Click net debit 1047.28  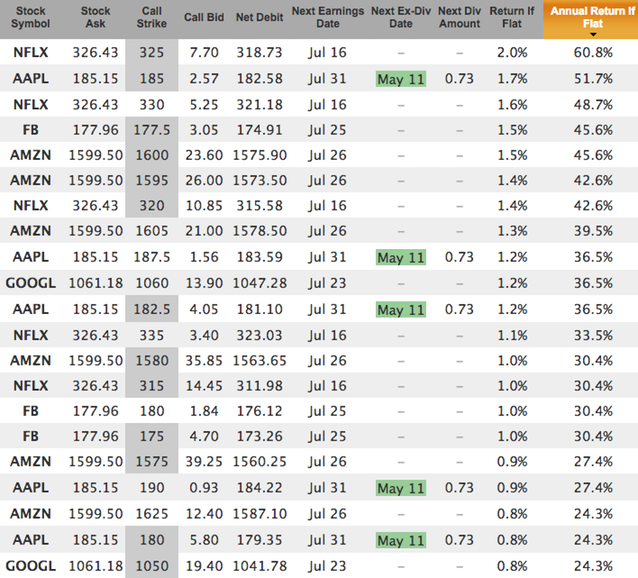point(260,283)
